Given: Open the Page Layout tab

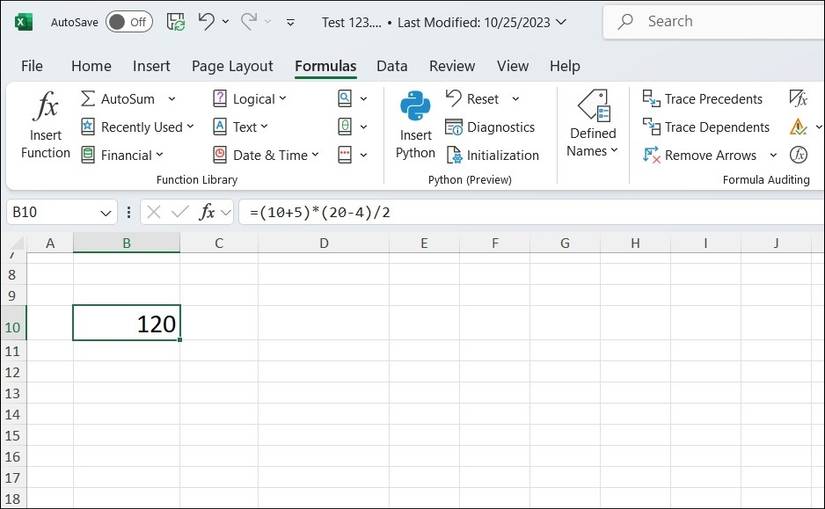Looking at the screenshot, I should coord(232,66).
